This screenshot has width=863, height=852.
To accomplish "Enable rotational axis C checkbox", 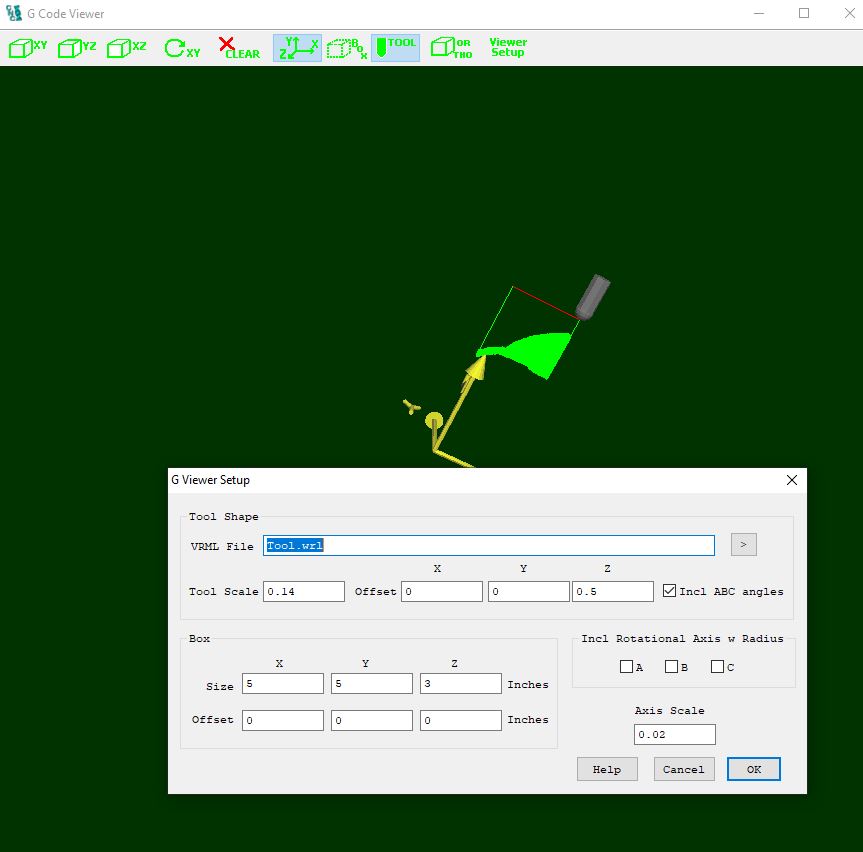I will click(x=717, y=667).
